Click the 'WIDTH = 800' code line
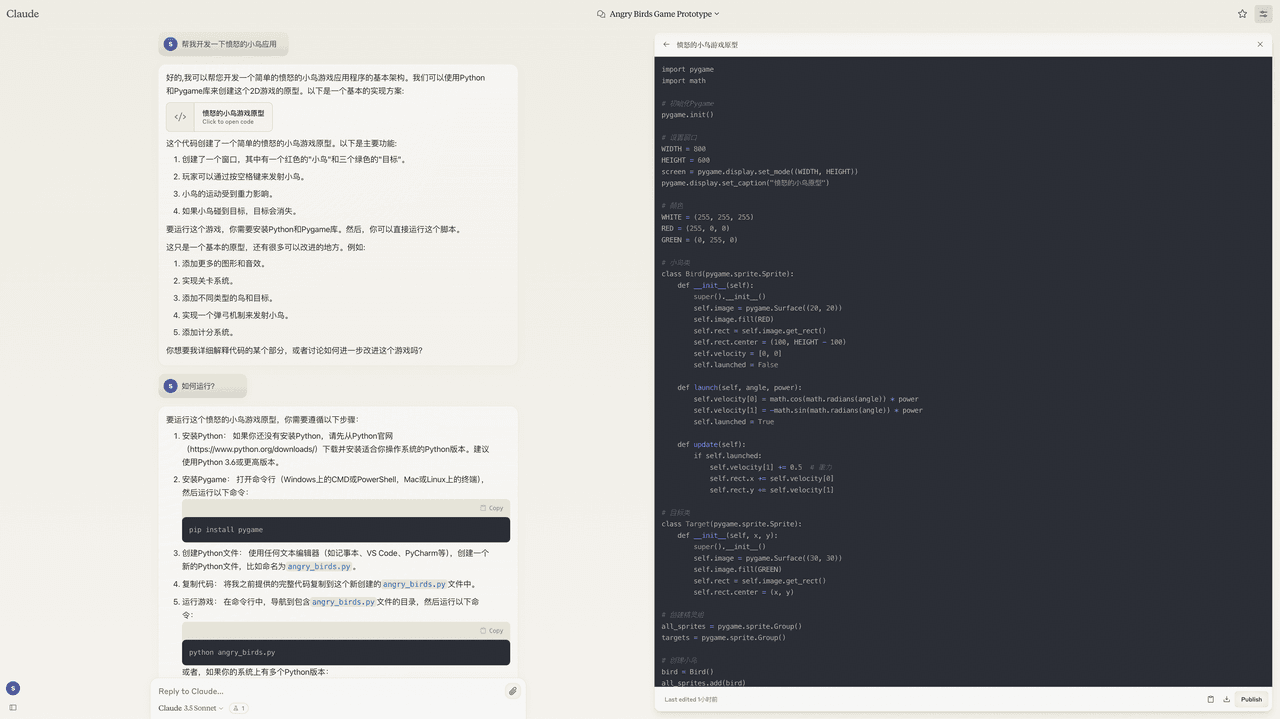Image resolution: width=1280 pixels, height=719 pixels. click(683, 149)
